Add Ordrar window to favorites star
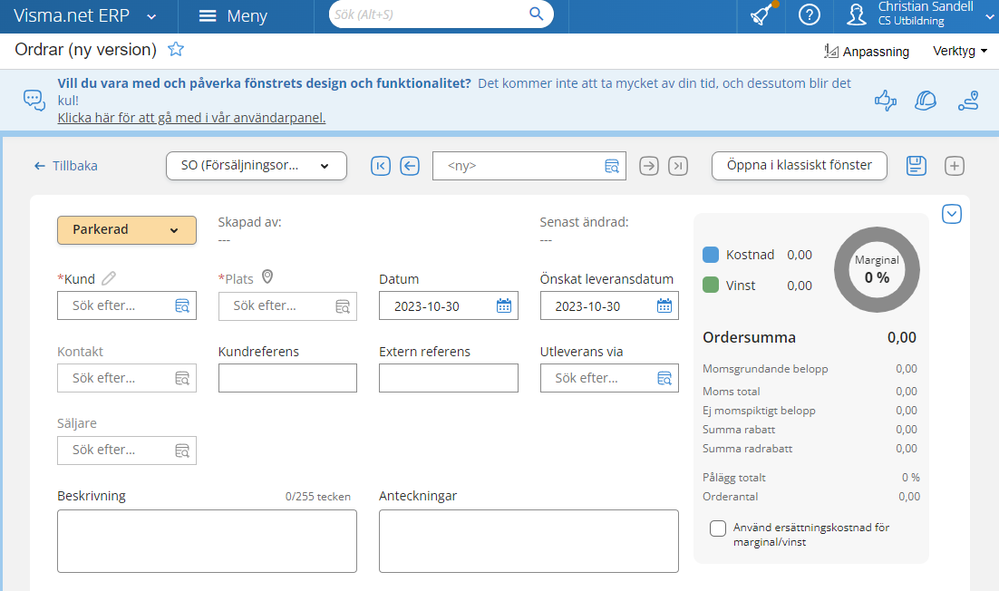 [x=176, y=49]
